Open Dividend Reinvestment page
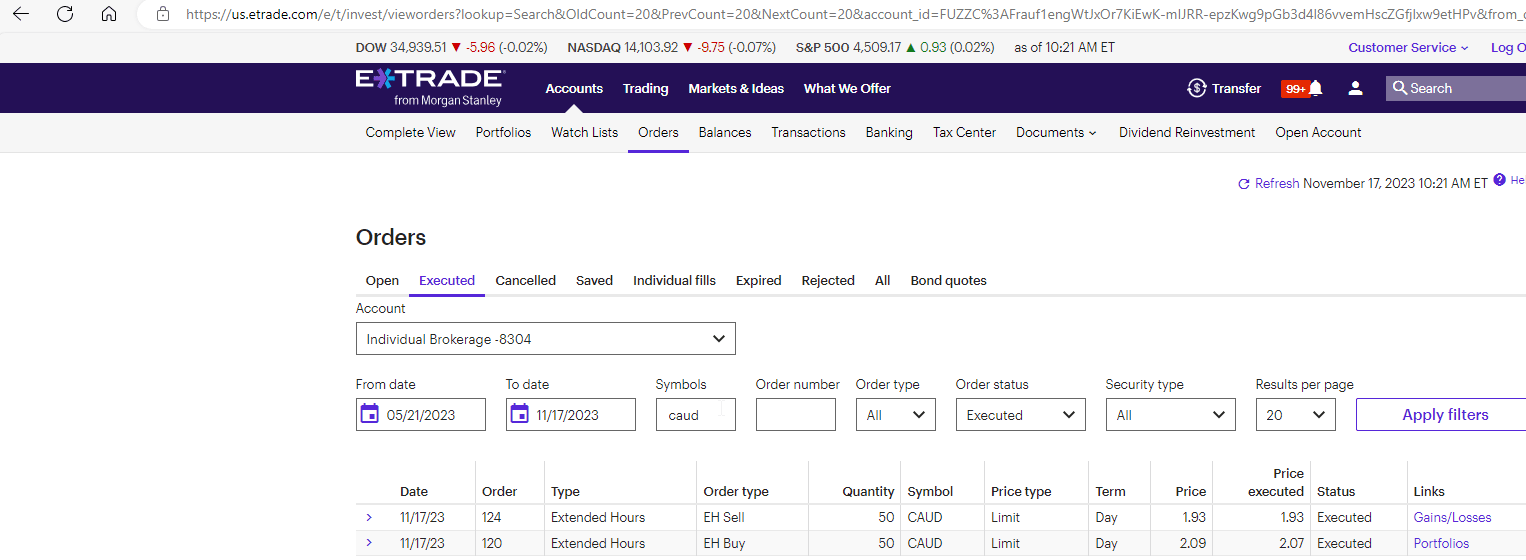This screenshot has width=1526, height=560. (x=1187, y=132)
